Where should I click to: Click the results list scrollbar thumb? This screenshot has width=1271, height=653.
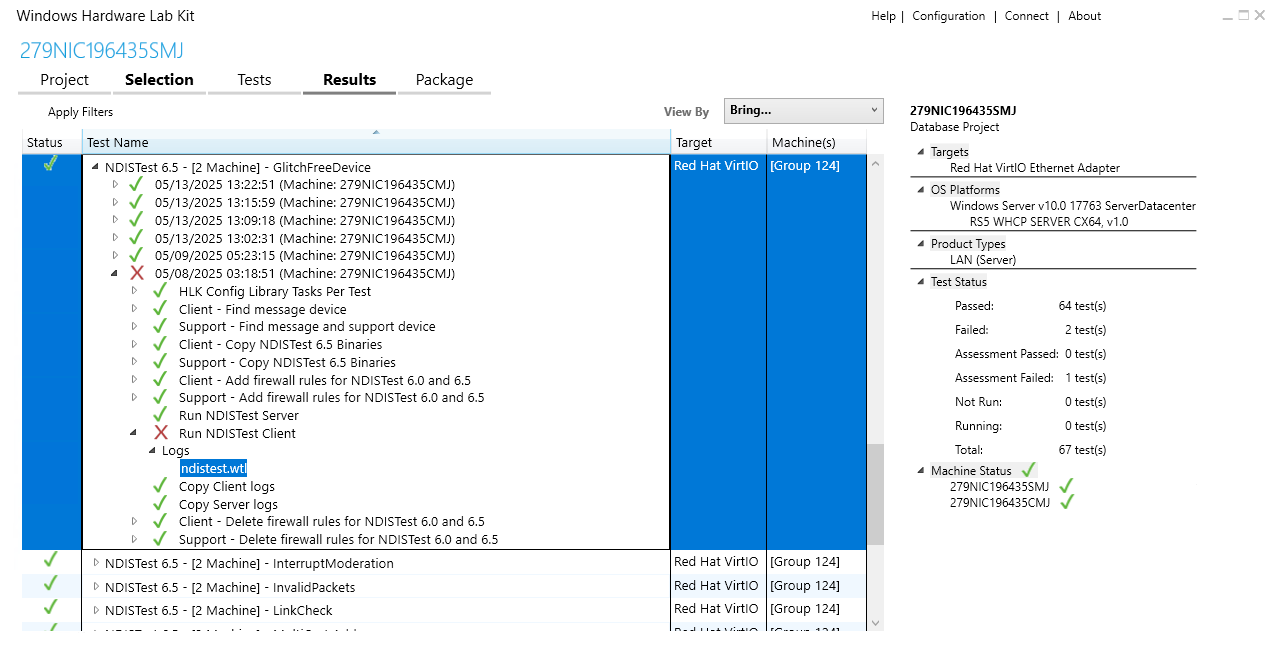(x=875, y=494)
